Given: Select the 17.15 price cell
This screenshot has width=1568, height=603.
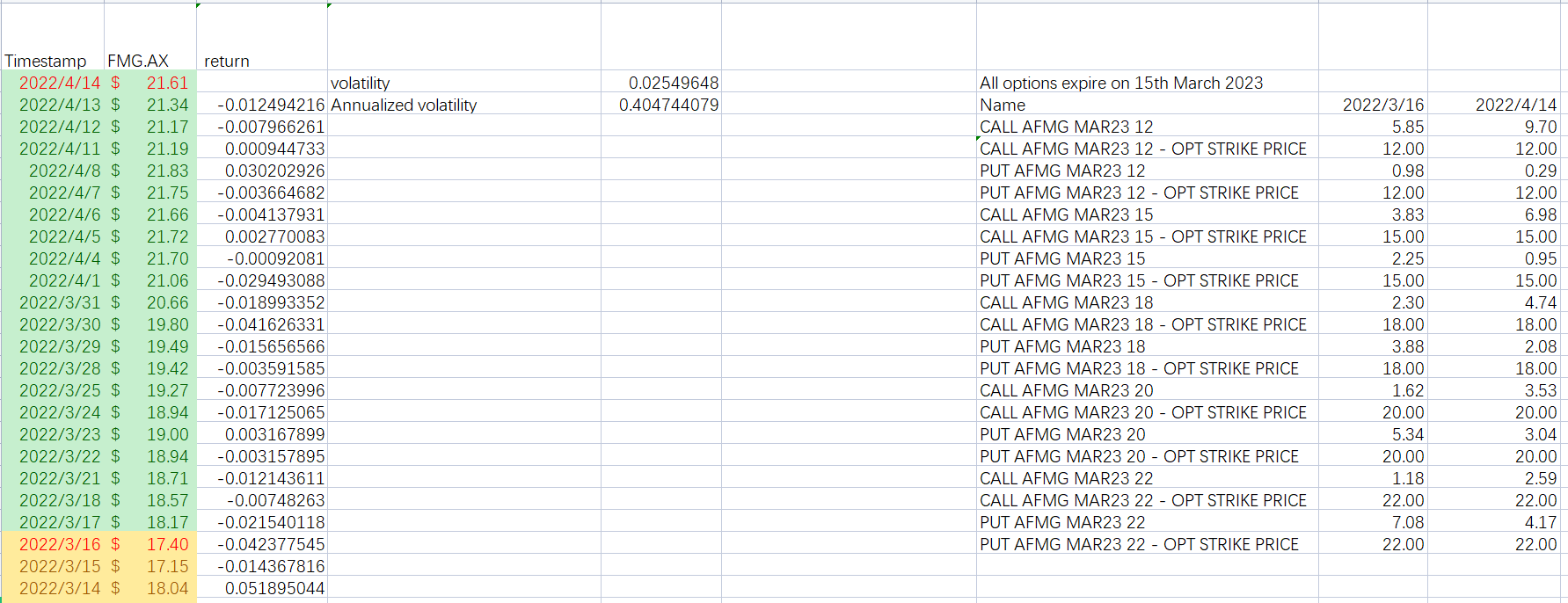Looking at the screenshot, I should [150, 566].
